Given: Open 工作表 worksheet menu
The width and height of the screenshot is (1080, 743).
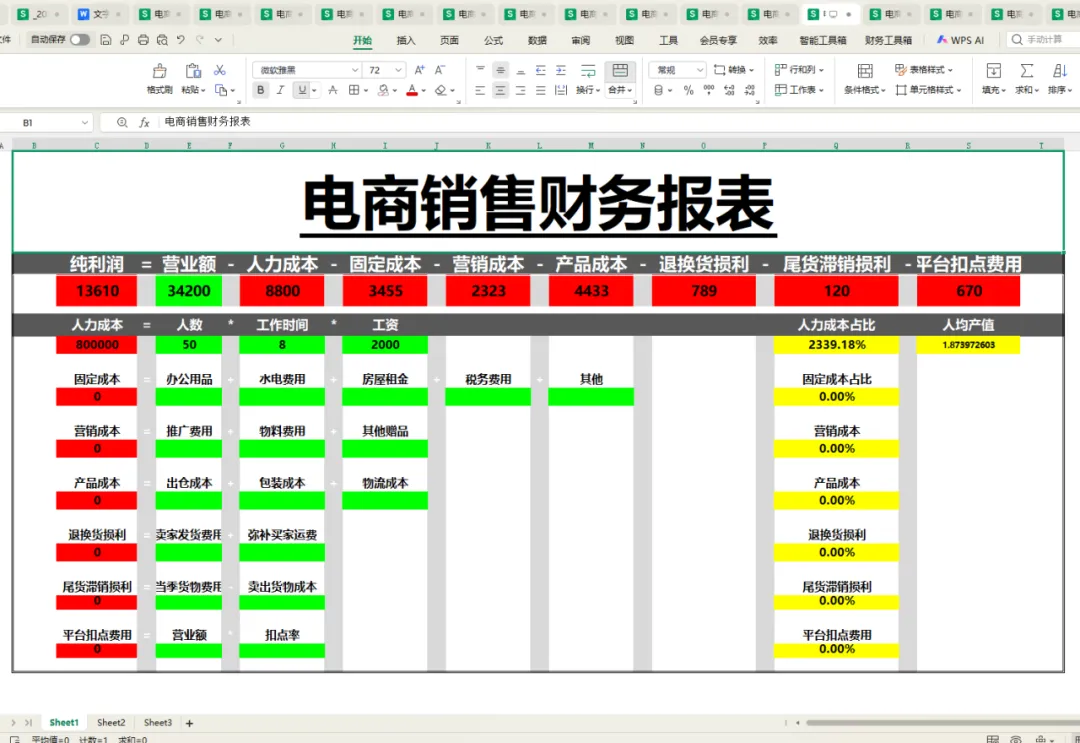Looking at the screenshot, I should 799,90.
